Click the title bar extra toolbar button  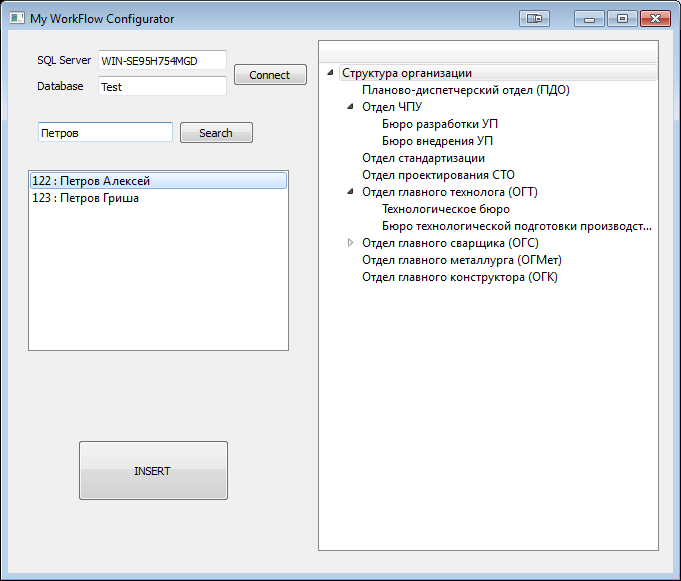pos(534,18)
